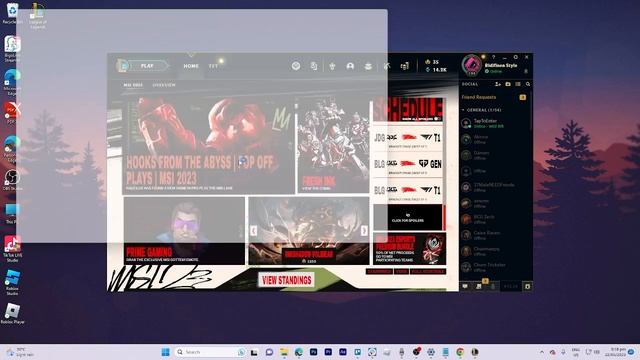640x360 pixels.
Task: Open the League of Legends desktop shortcut
Action: pos(38,16)
